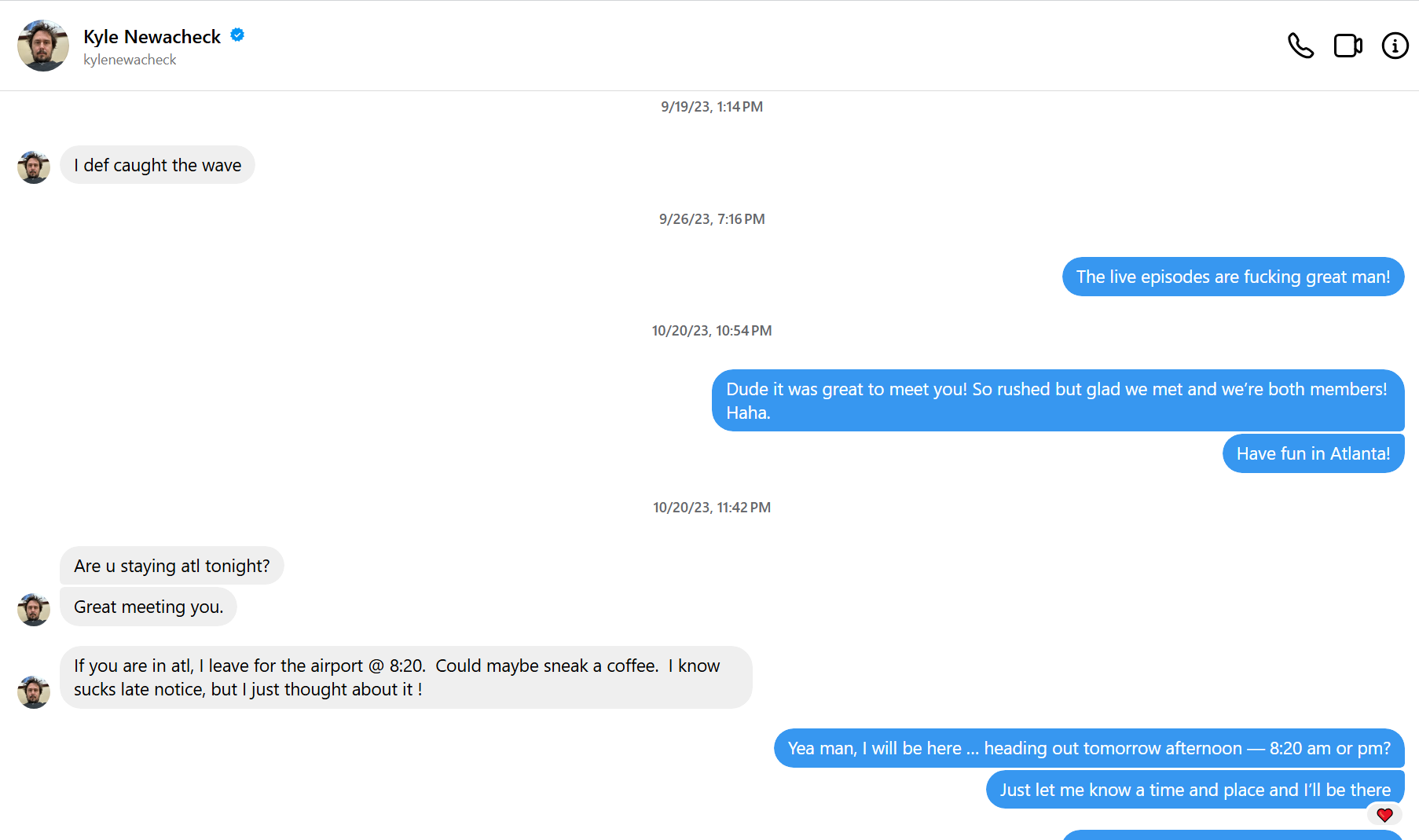Click the 'If you are in atl' message
This screenshot has height=840, width=1419.
pyautogui.click(x=405, y=677)
